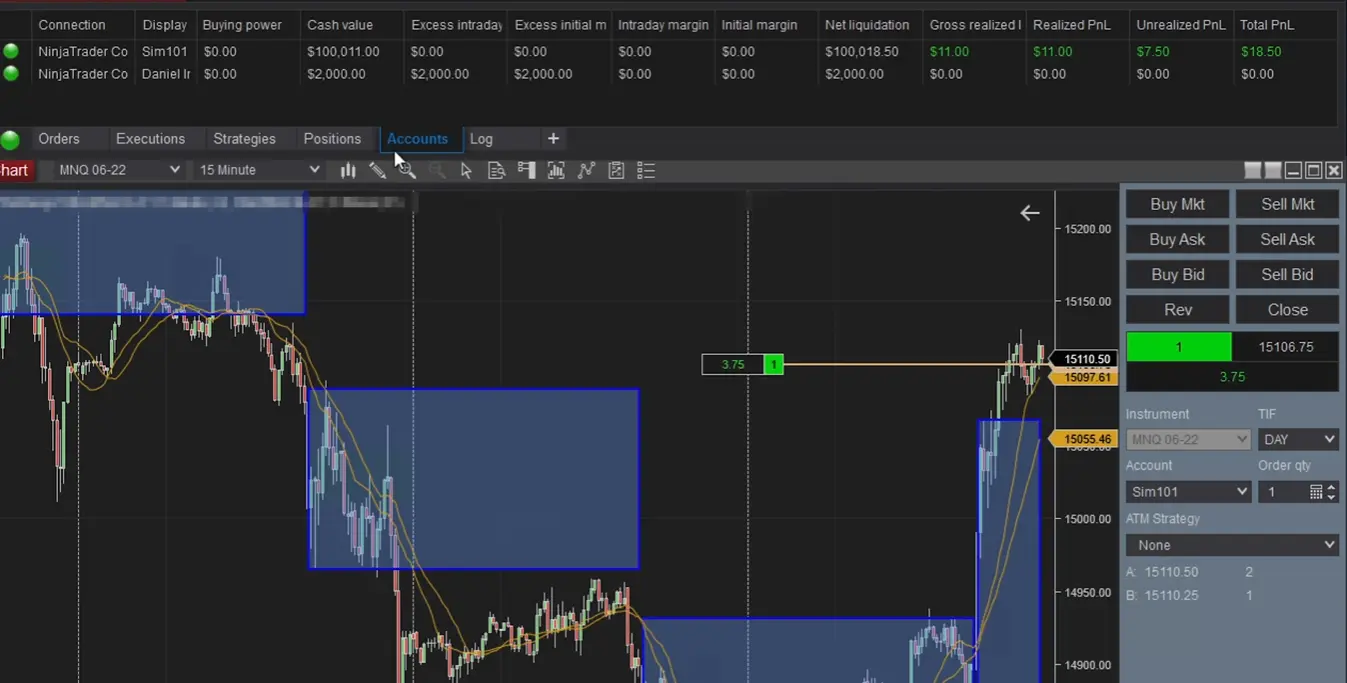1347x683 pixels.
Task: Select the grayed zoom out magnifier
Action: click(437, 170)
